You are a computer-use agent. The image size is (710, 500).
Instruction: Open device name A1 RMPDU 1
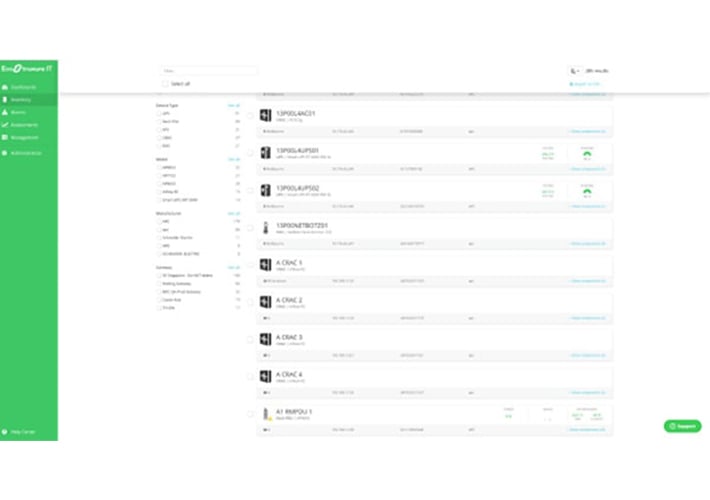click(x=294, y=412)
